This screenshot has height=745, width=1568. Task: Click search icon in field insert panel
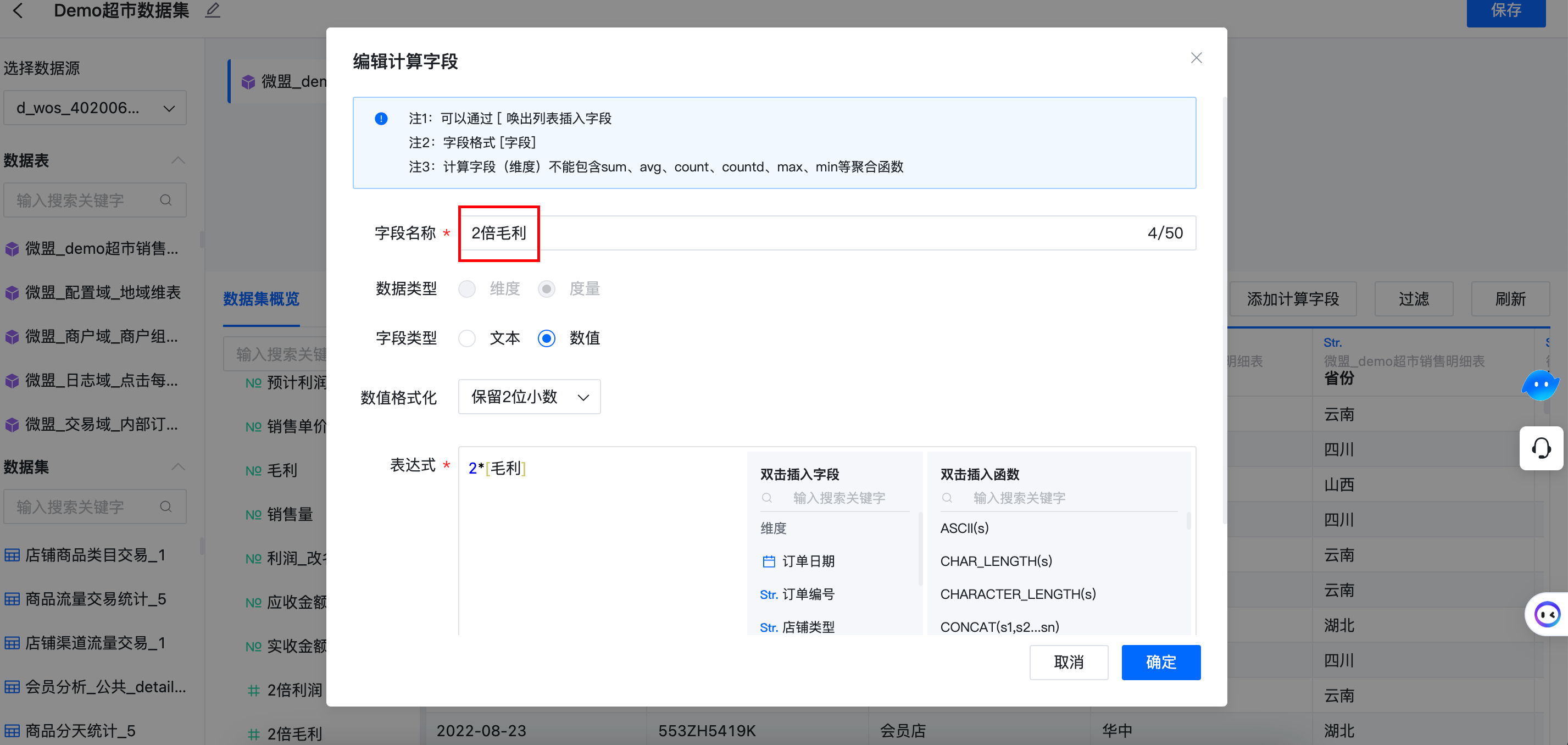click(767, 498)
